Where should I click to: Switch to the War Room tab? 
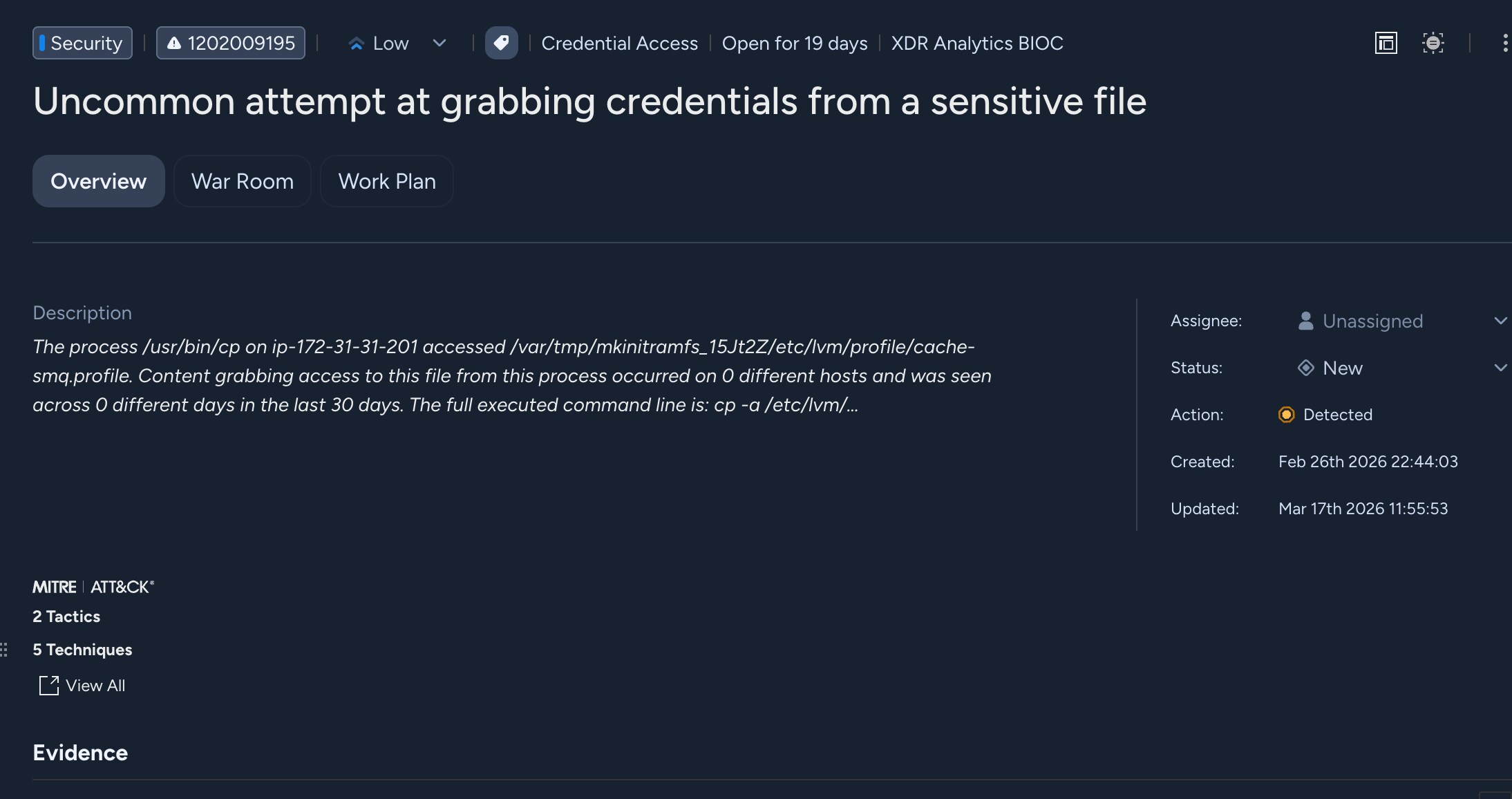242,180
